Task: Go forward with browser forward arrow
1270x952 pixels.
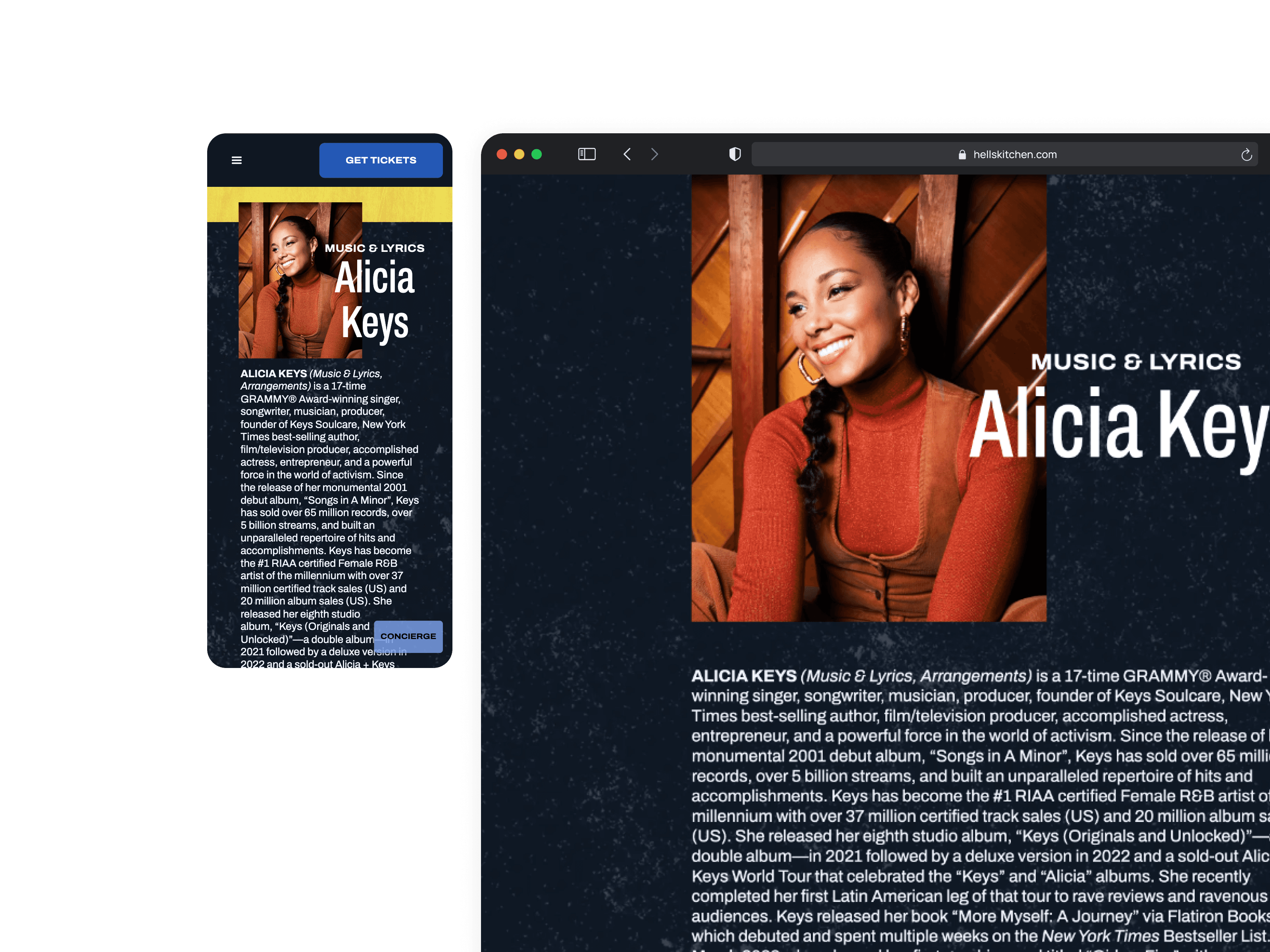Action: (654, 154)
